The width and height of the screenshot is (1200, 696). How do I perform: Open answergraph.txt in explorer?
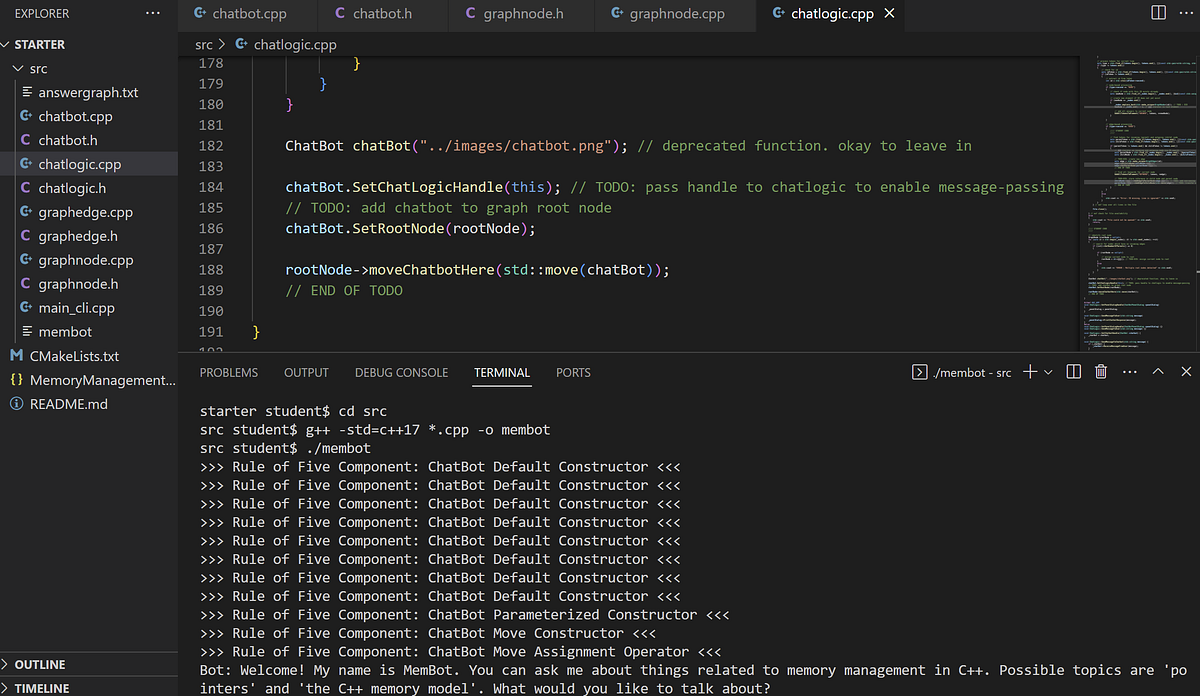pos(89,92)
